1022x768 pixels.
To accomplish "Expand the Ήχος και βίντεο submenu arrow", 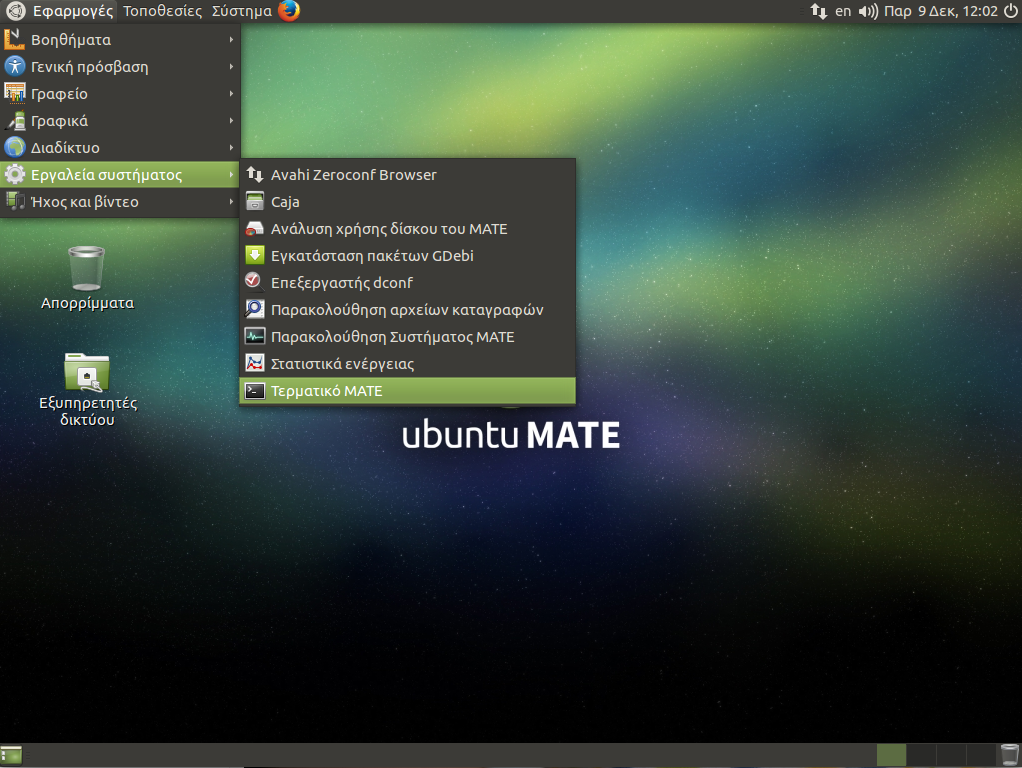I will pos(231,201).
